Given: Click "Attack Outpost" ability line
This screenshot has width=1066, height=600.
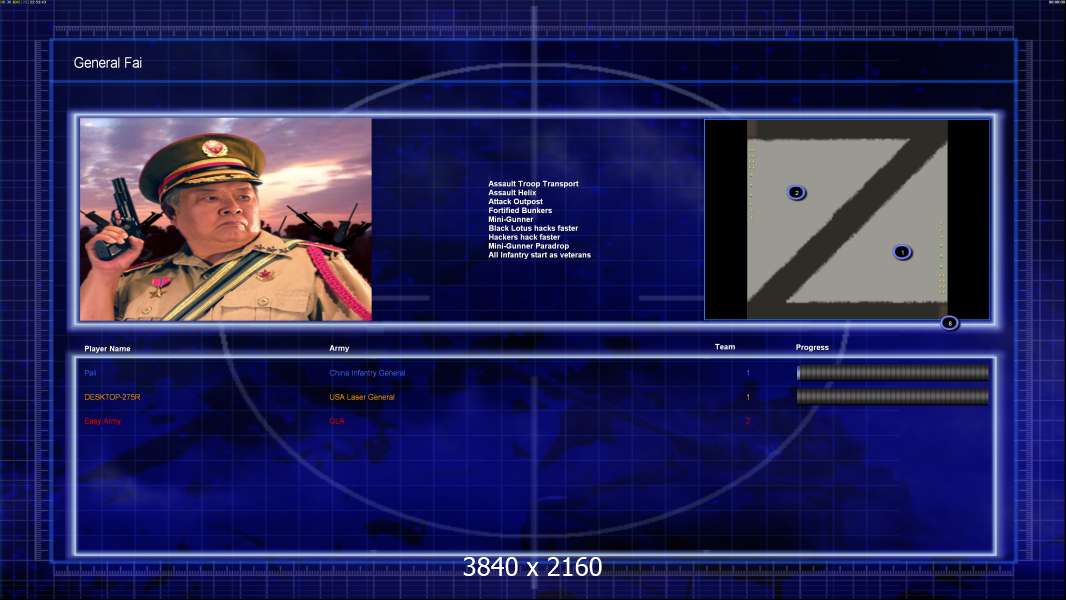Looking at the screenshot, I should click(515, 201).
